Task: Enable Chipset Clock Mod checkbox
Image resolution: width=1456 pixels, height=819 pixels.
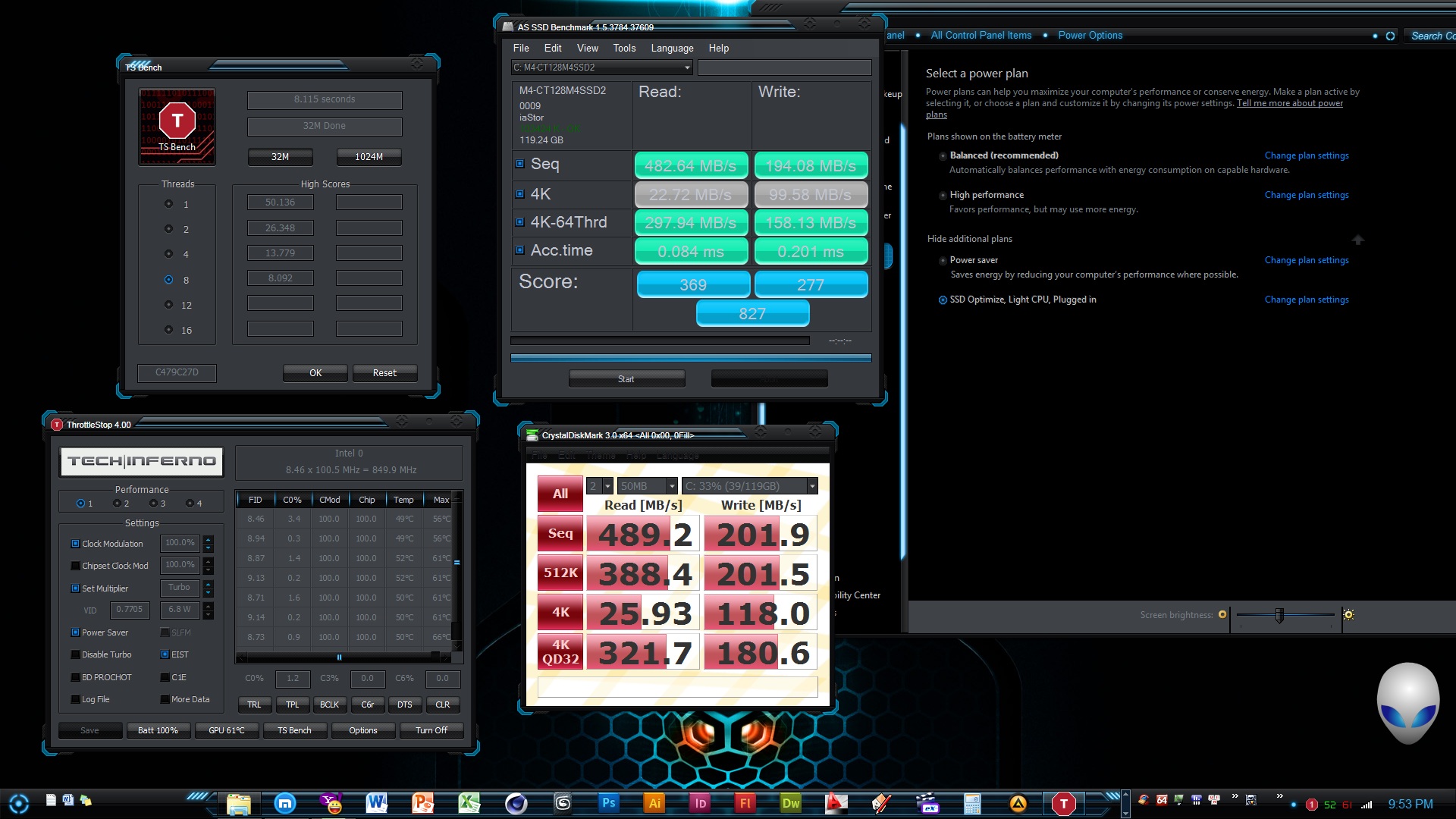Action: (75, 566)
